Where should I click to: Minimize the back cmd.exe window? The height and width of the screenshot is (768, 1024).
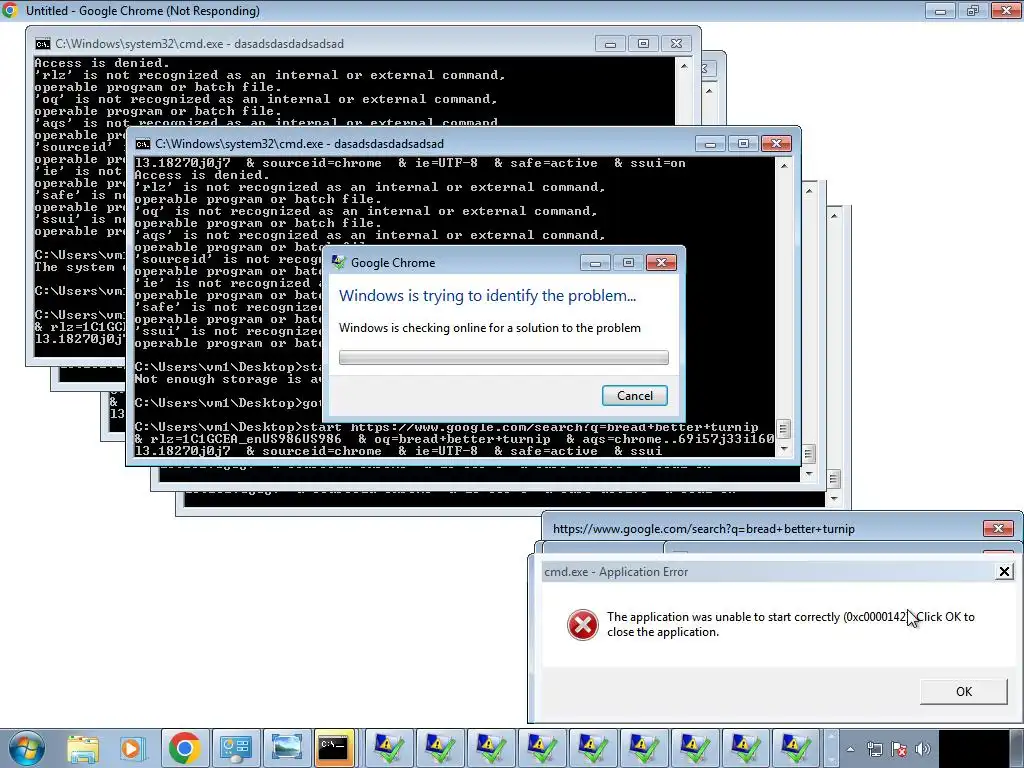point(610,44)
